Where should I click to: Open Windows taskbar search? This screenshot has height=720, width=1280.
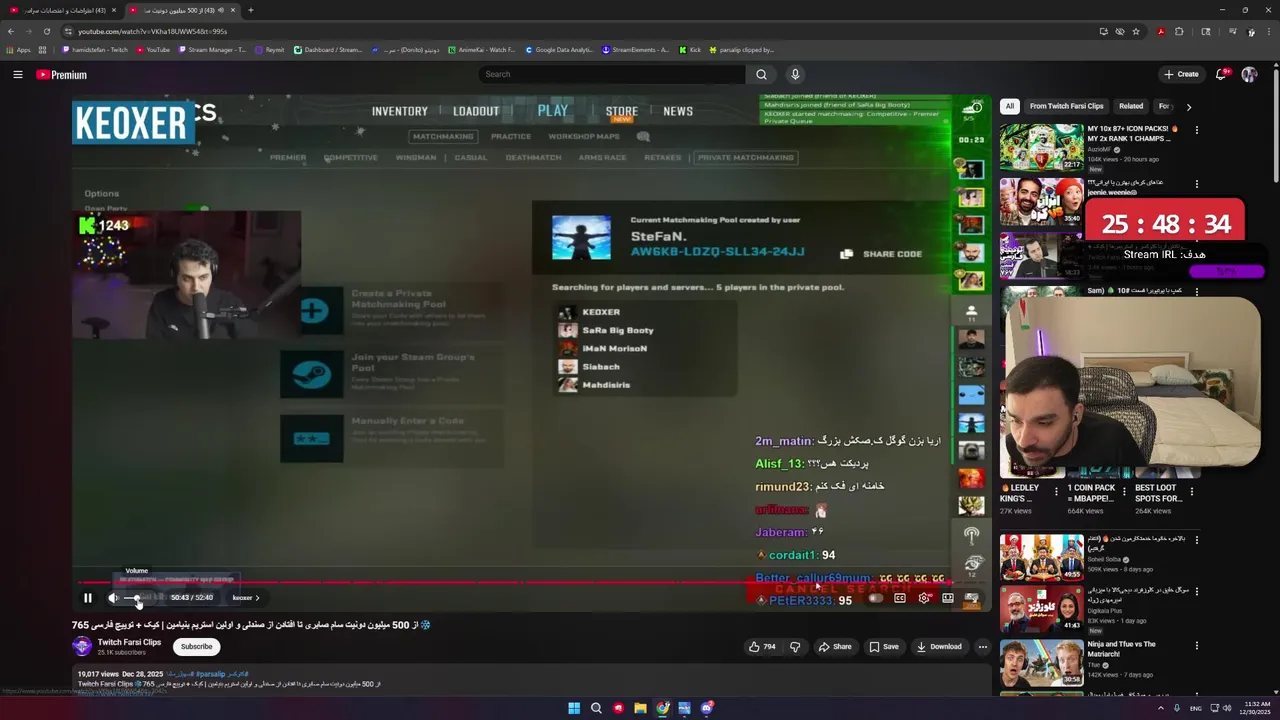tap(596, 708)
